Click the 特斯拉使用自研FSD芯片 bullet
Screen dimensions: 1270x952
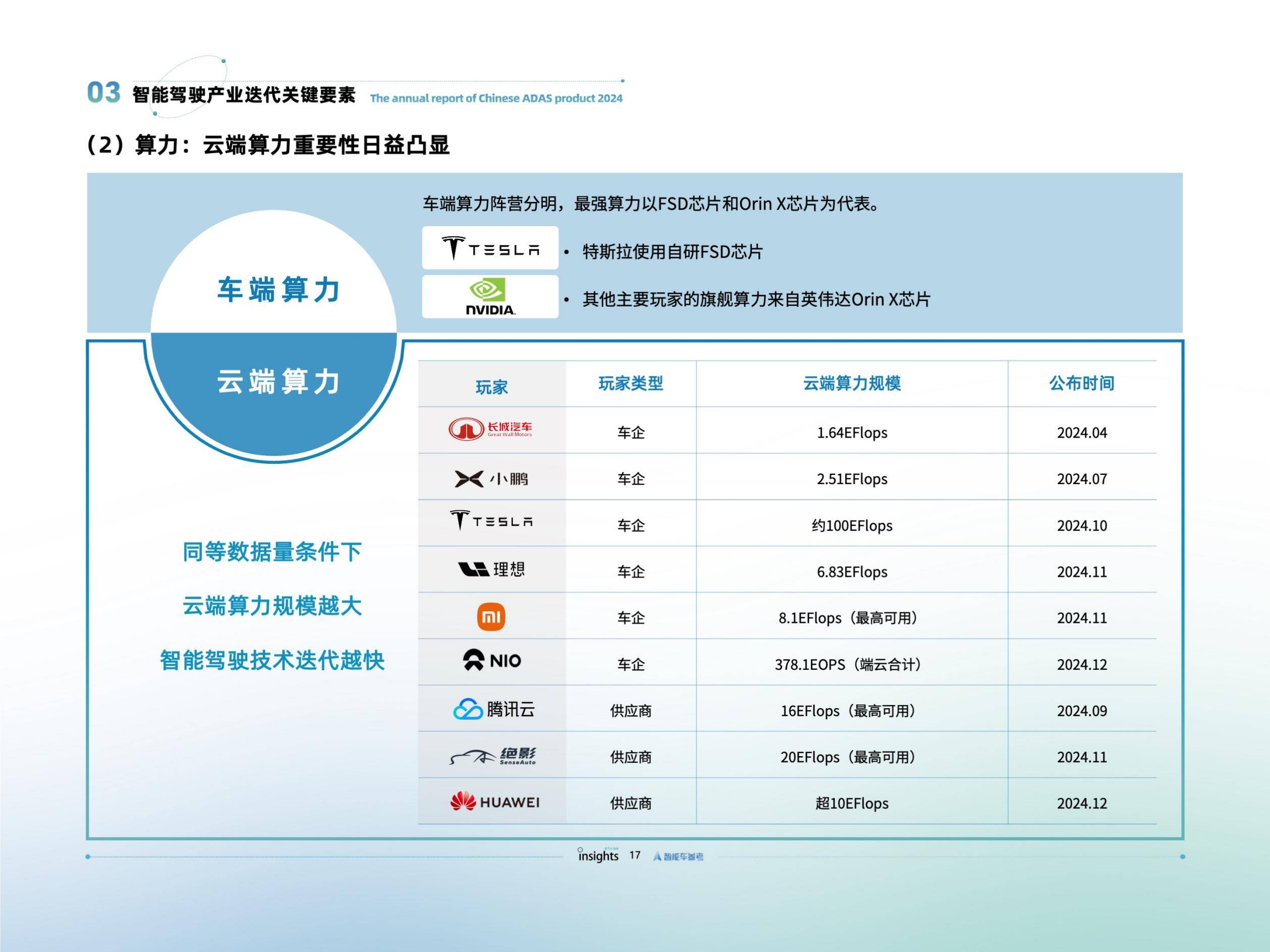(672, 251)
